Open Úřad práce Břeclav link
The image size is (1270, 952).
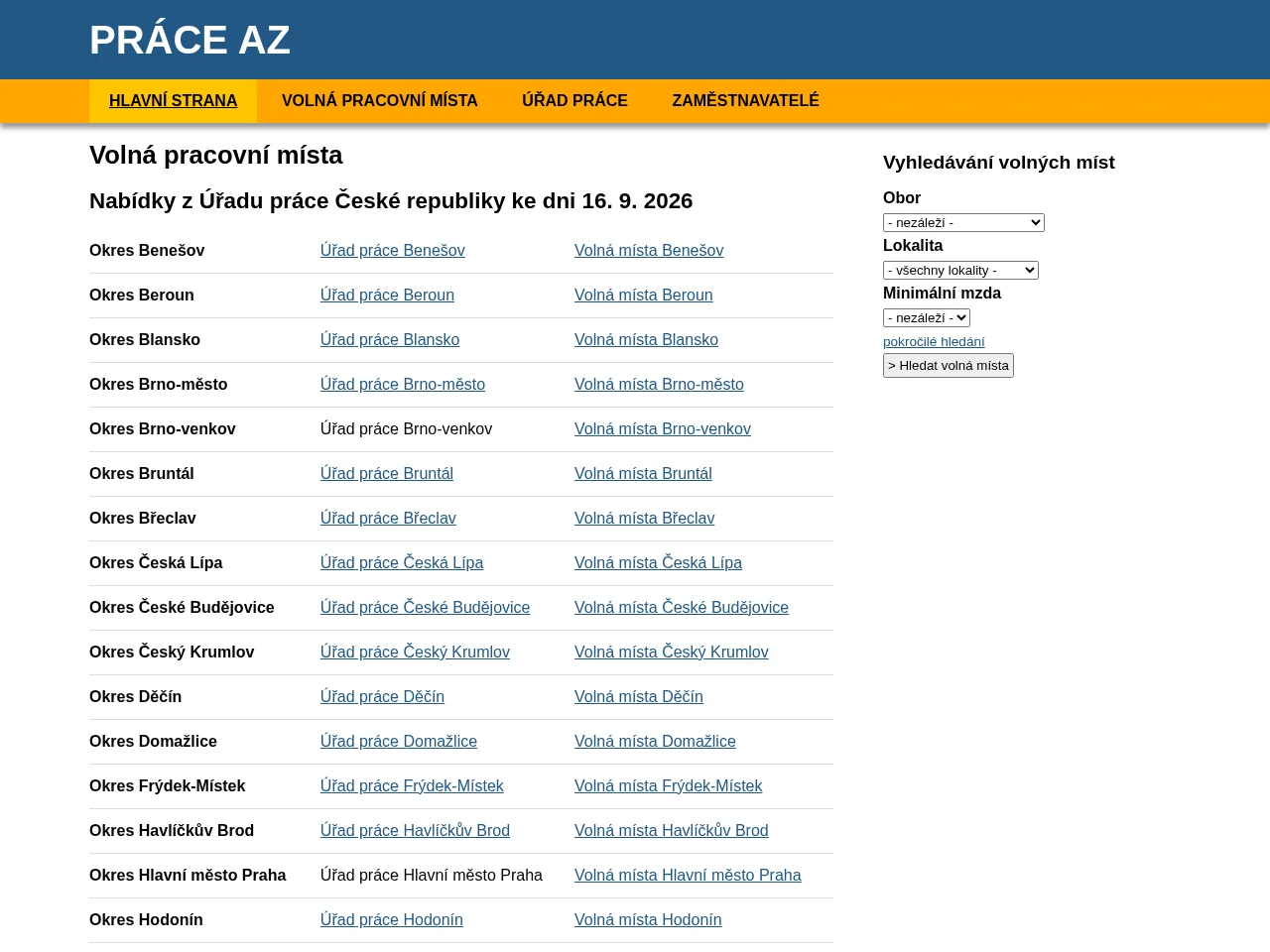388,519
